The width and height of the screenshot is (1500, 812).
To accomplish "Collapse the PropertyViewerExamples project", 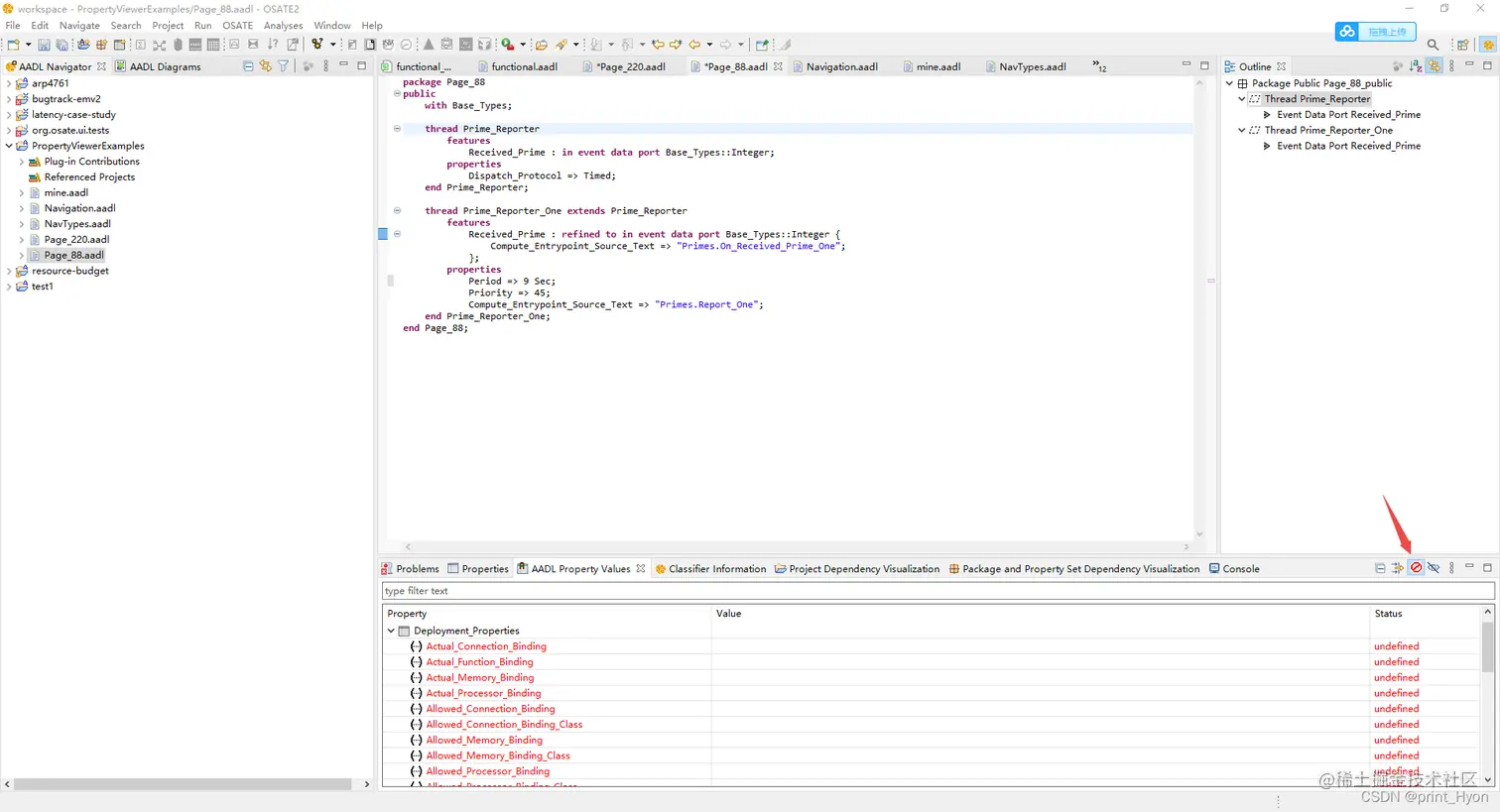I will pyautogui.click(x=9, y=146).
